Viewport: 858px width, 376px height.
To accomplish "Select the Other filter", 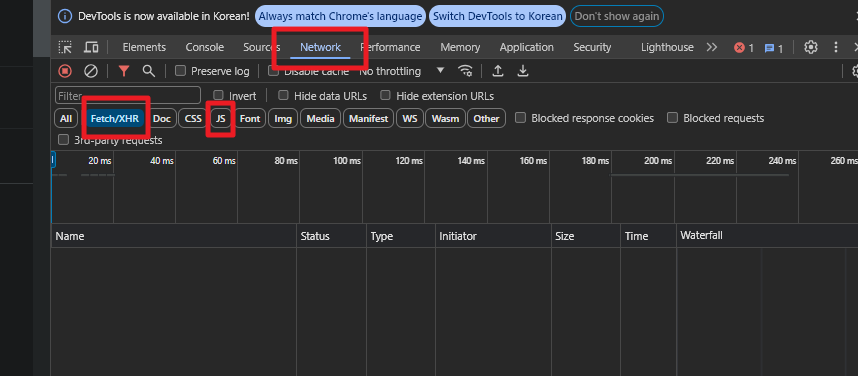I will tap(486, 118).
